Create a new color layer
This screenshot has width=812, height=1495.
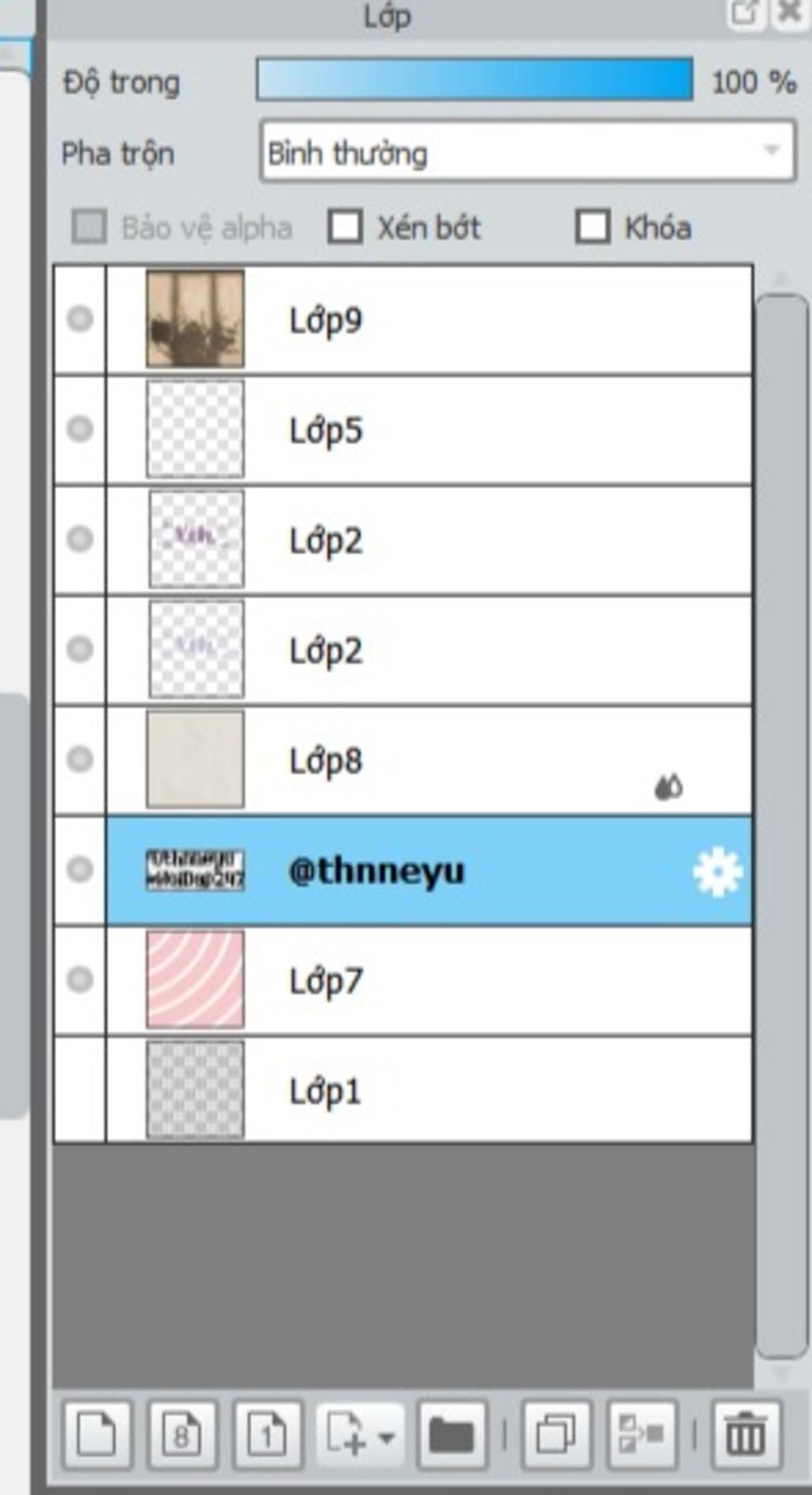point(97,1434)
